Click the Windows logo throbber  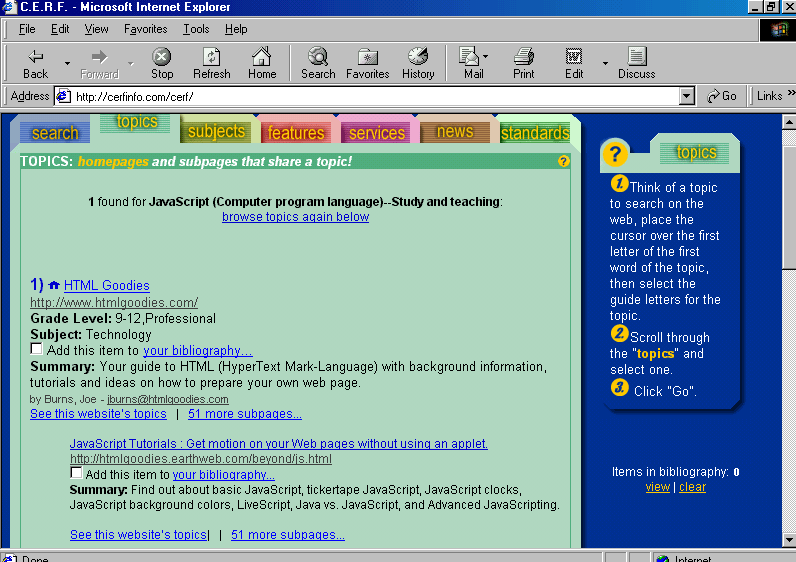pos(778,29)
